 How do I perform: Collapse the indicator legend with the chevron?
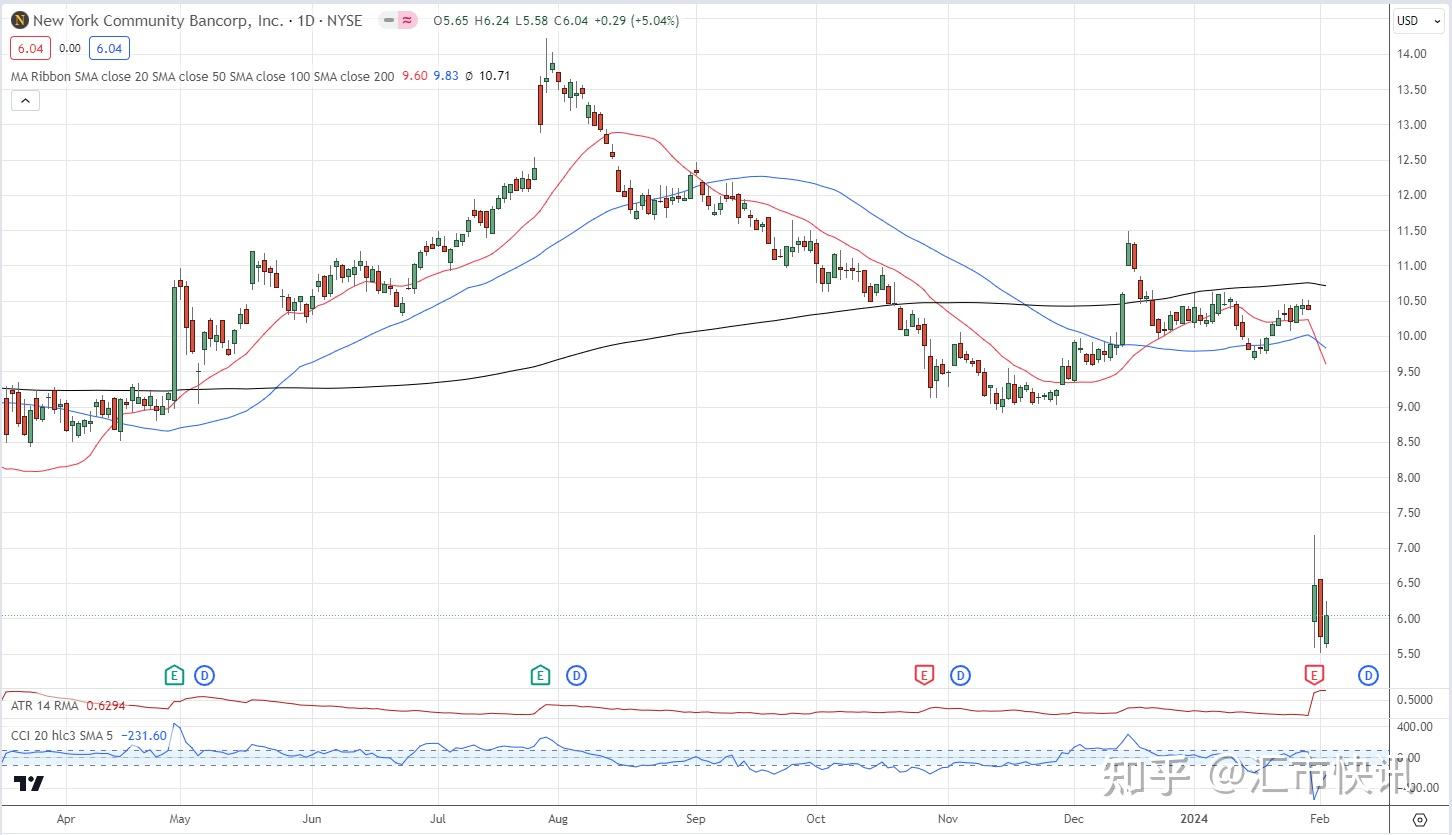click(x=25, y=100)
